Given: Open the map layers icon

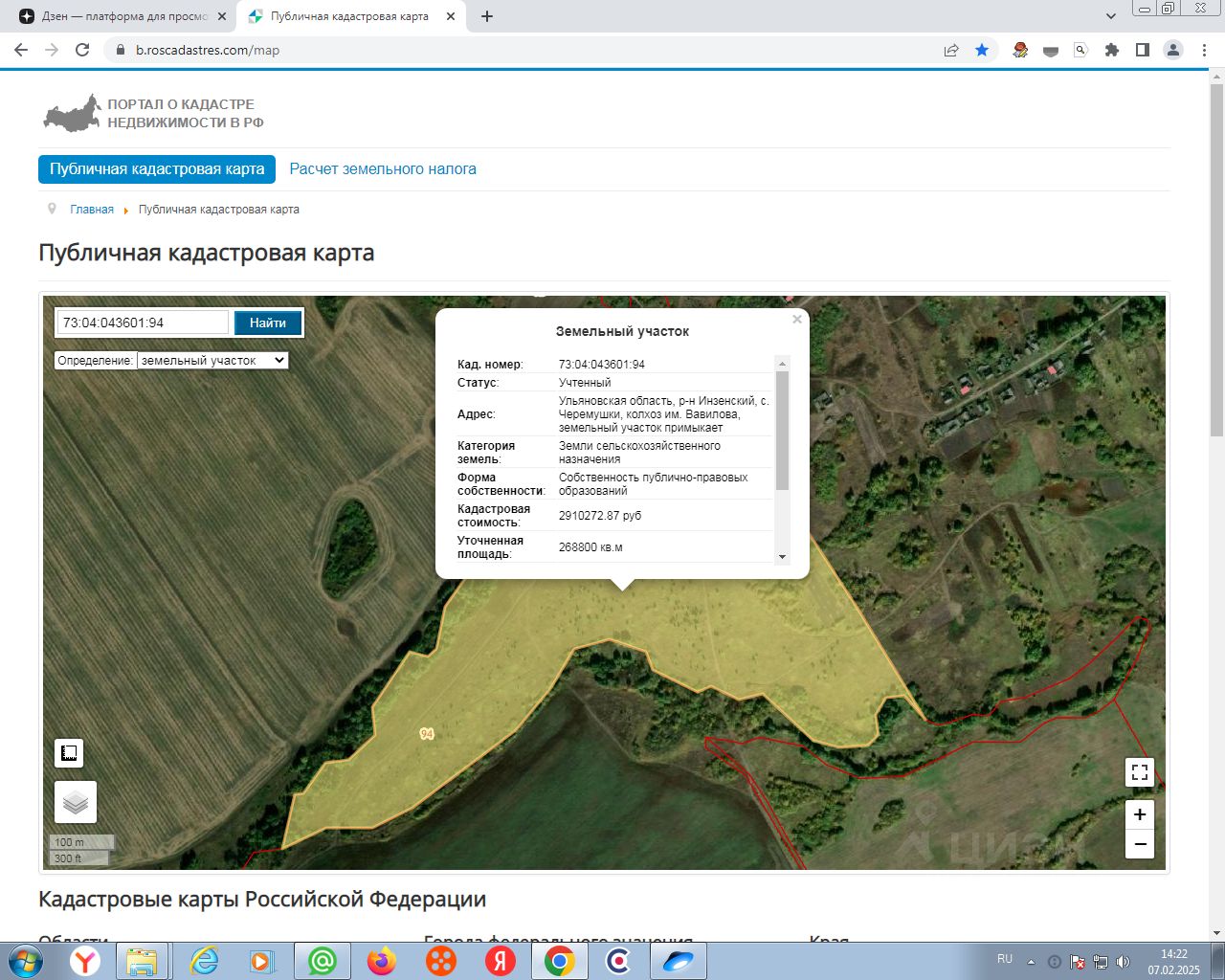Looking at the screenshot, I should point(76,802).
